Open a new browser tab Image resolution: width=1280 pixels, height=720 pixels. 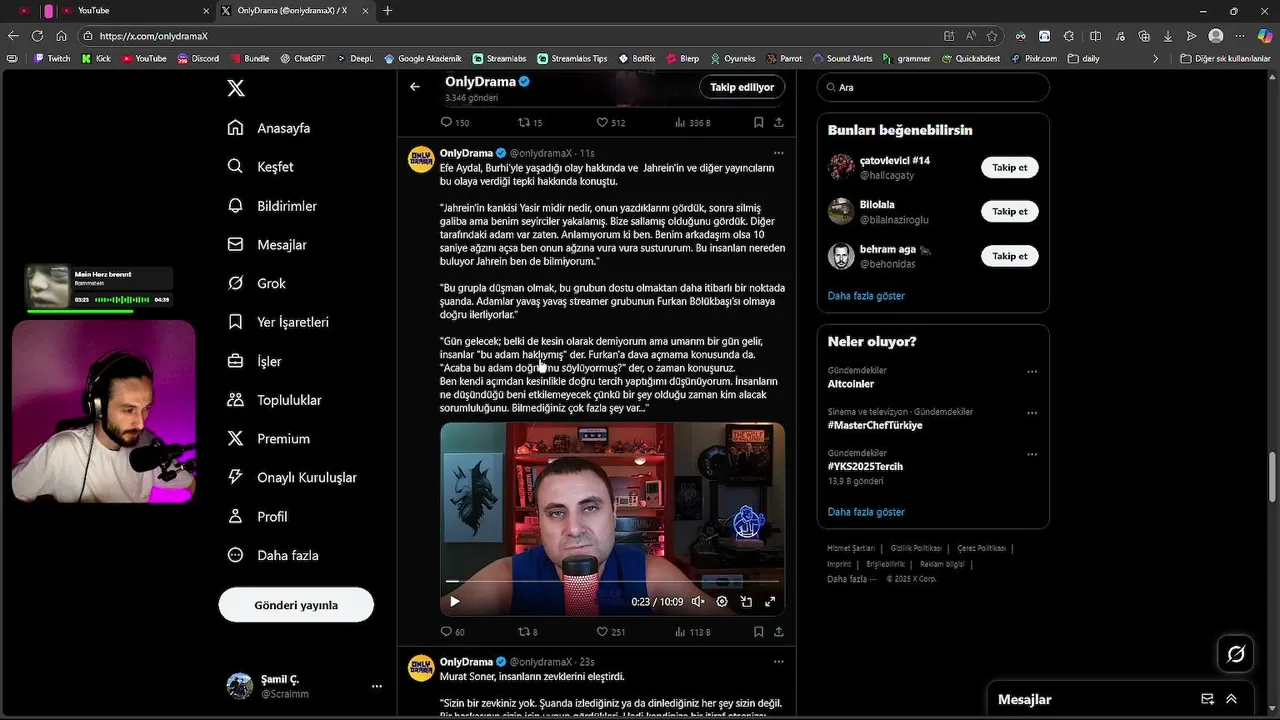pos(388,11)
